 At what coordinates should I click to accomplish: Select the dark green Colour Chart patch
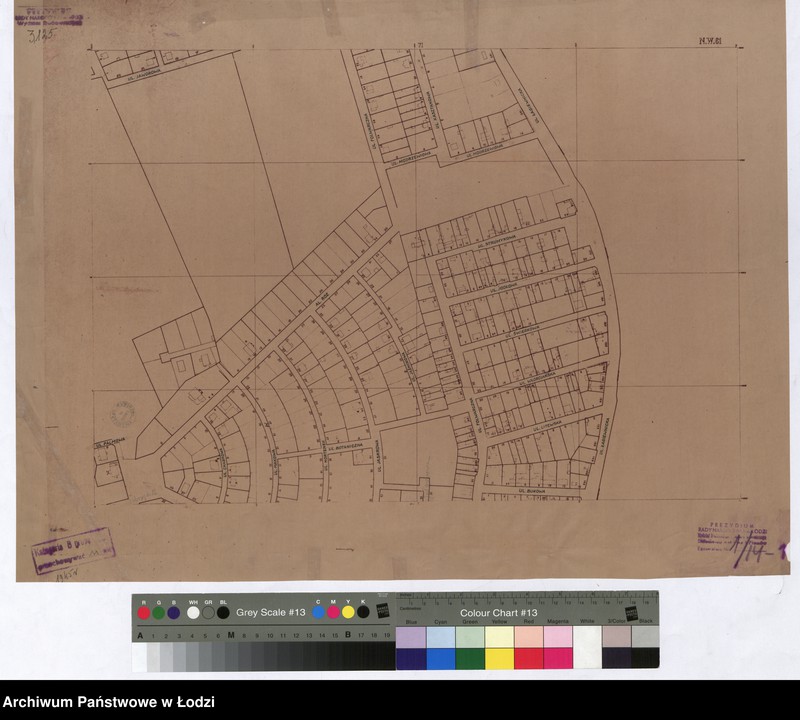(x=470, y=658)
